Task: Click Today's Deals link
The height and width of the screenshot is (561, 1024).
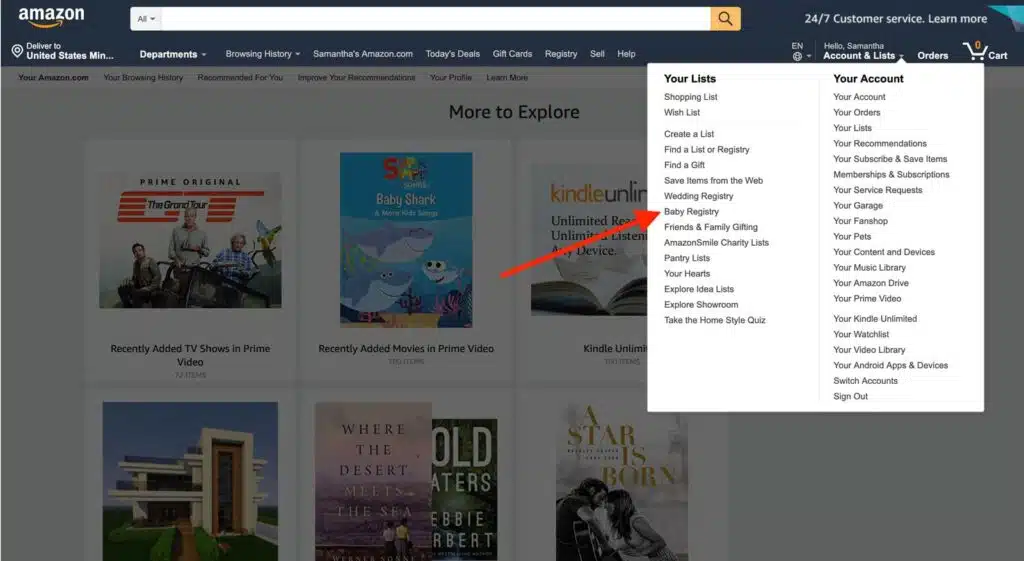Action: point(452,54)
